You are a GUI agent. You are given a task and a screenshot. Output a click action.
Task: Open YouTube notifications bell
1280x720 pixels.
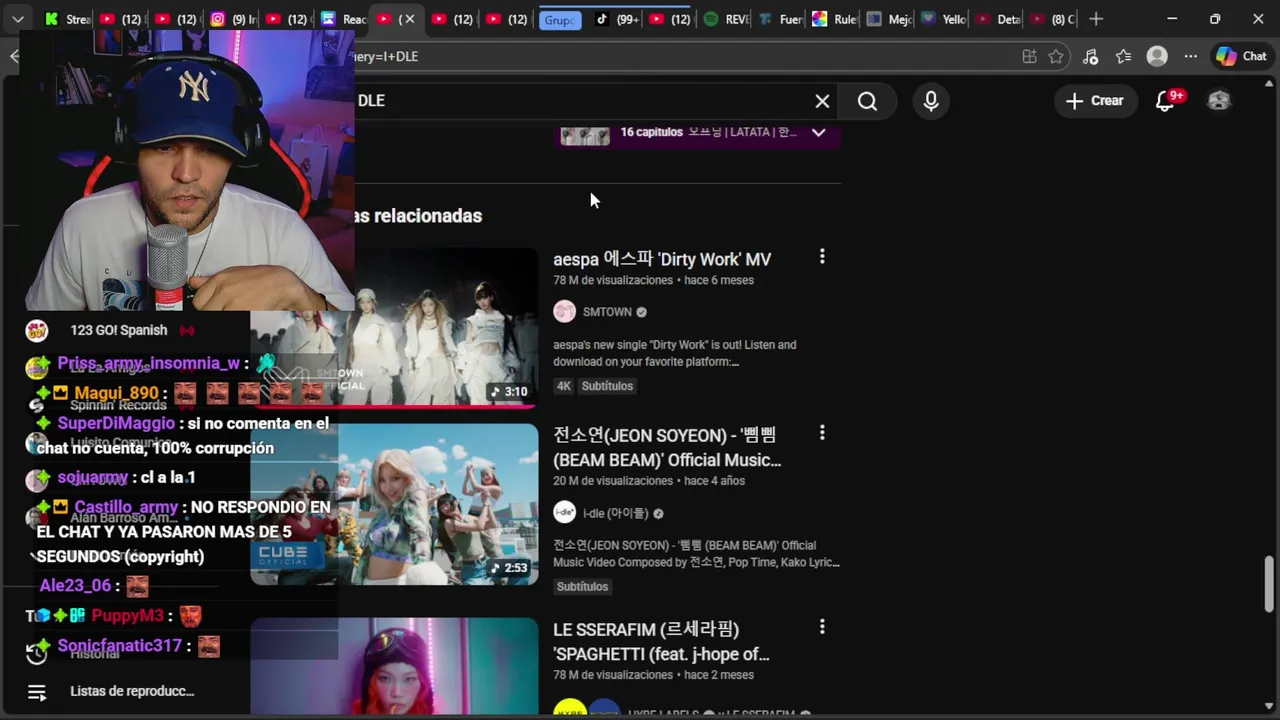click(x=1166, y=101)
